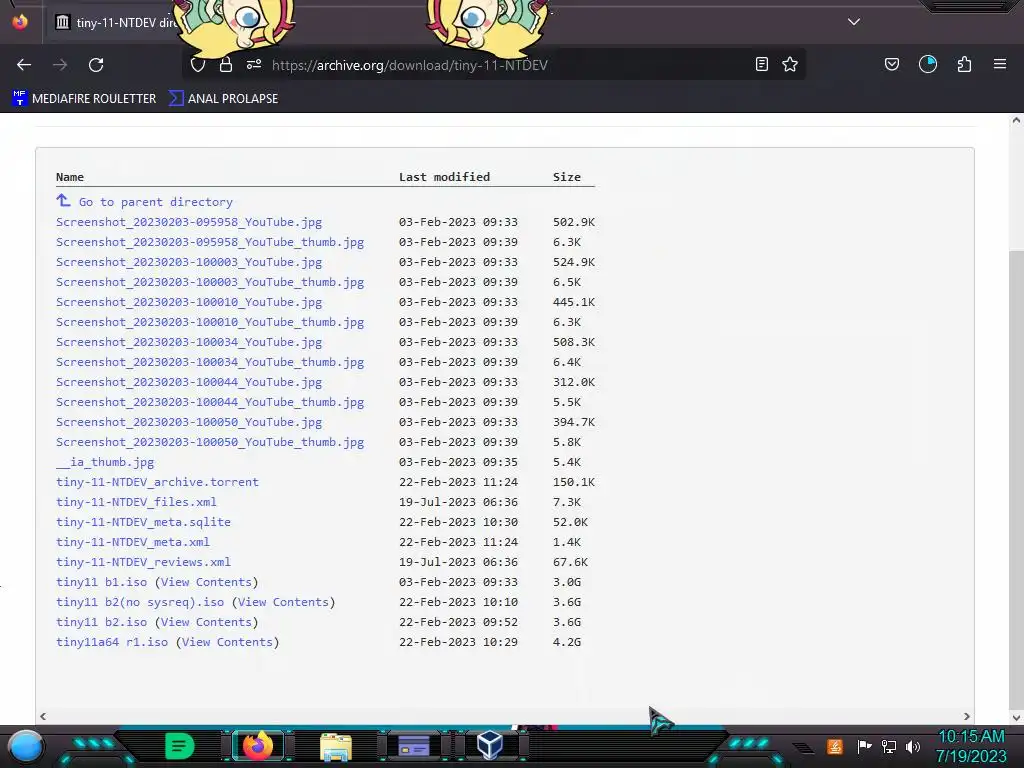This screenshot has width=1024, height=768.
Task: Open Pocket save icon
Action: point(892,64)
